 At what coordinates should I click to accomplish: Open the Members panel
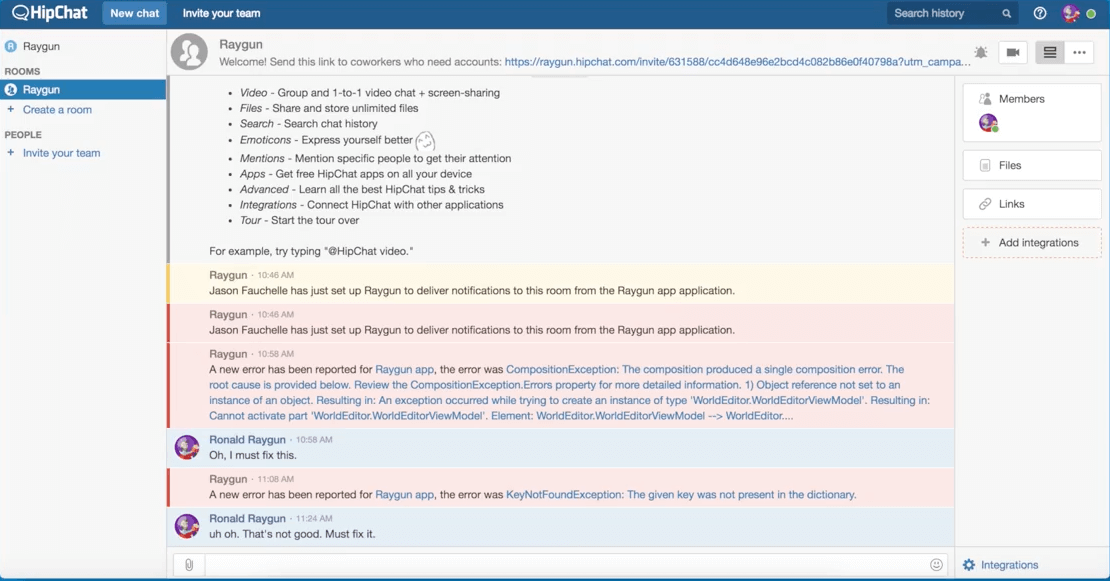1032,113
